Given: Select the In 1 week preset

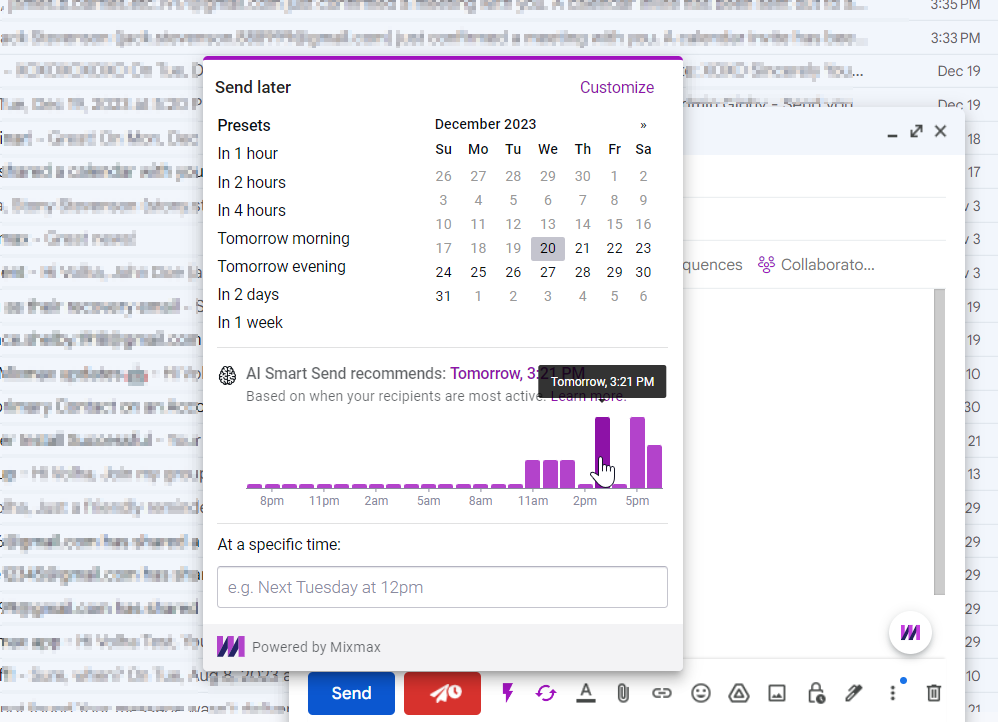Looking at the screenshot, I should point(249,322).
